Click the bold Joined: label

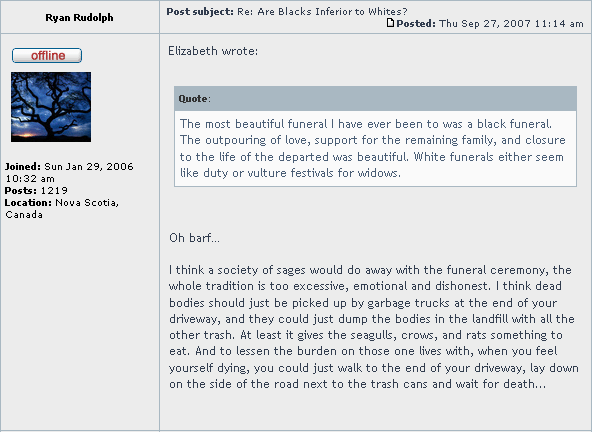pyautogui.click(x=23, y=167)
